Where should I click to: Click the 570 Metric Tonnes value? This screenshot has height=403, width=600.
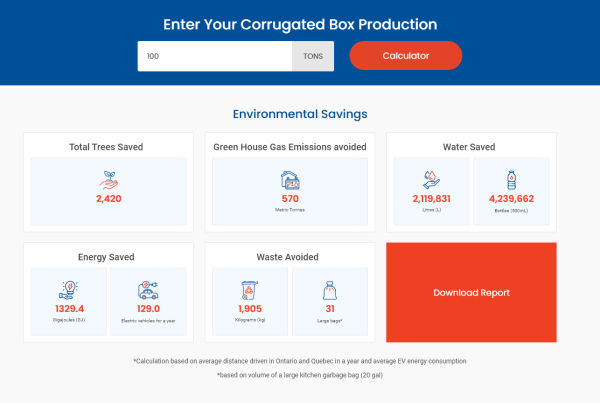[290, 199]
